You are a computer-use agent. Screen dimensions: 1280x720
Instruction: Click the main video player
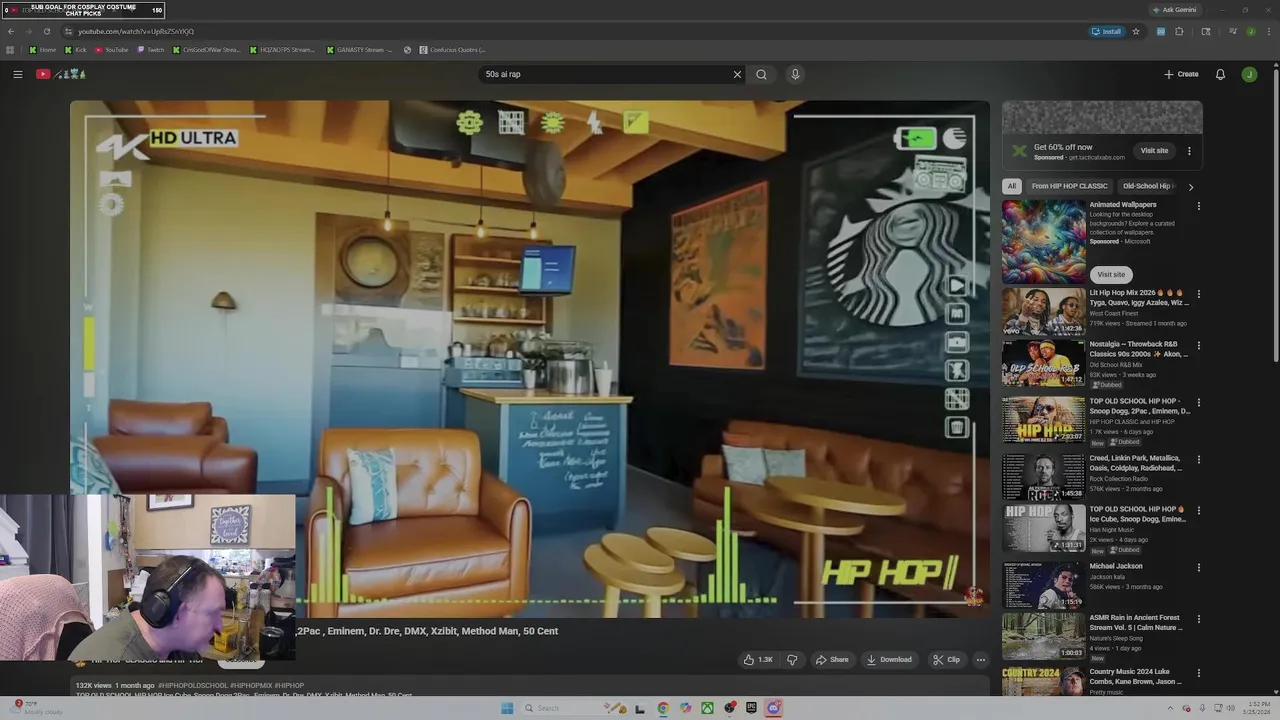pos(530,358)
